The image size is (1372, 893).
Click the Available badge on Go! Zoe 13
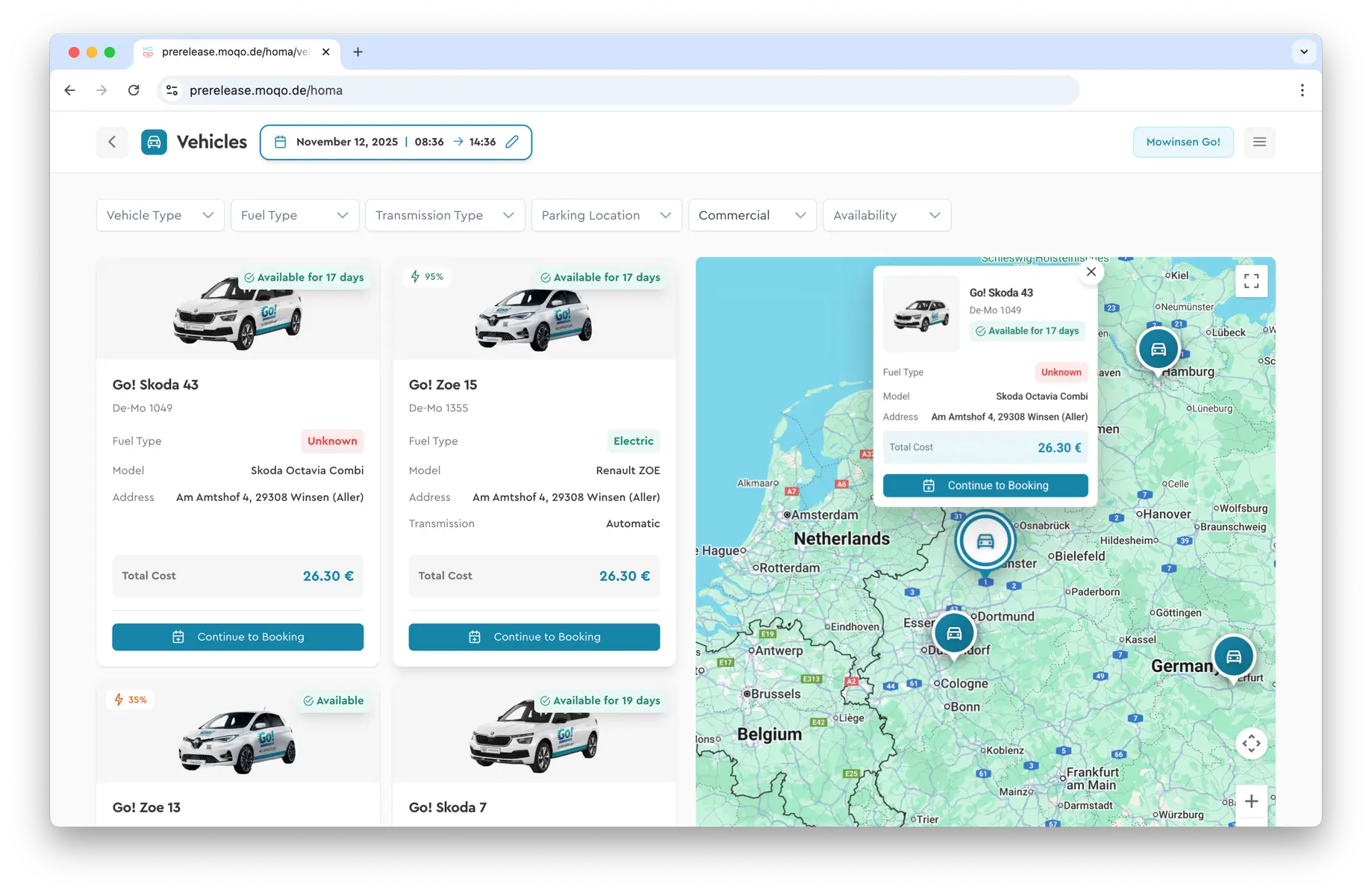334,701
